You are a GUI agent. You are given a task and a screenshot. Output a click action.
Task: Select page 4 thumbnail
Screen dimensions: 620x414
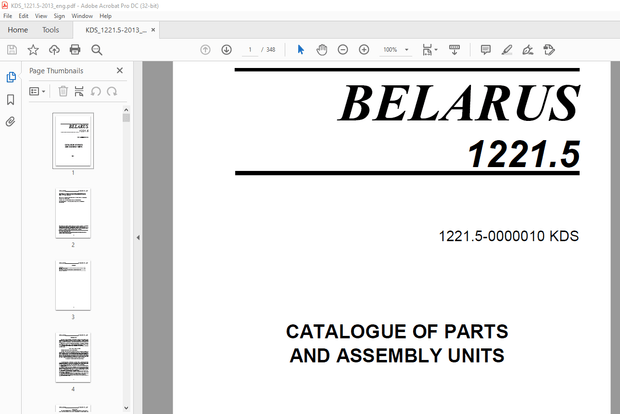point(73,358)
